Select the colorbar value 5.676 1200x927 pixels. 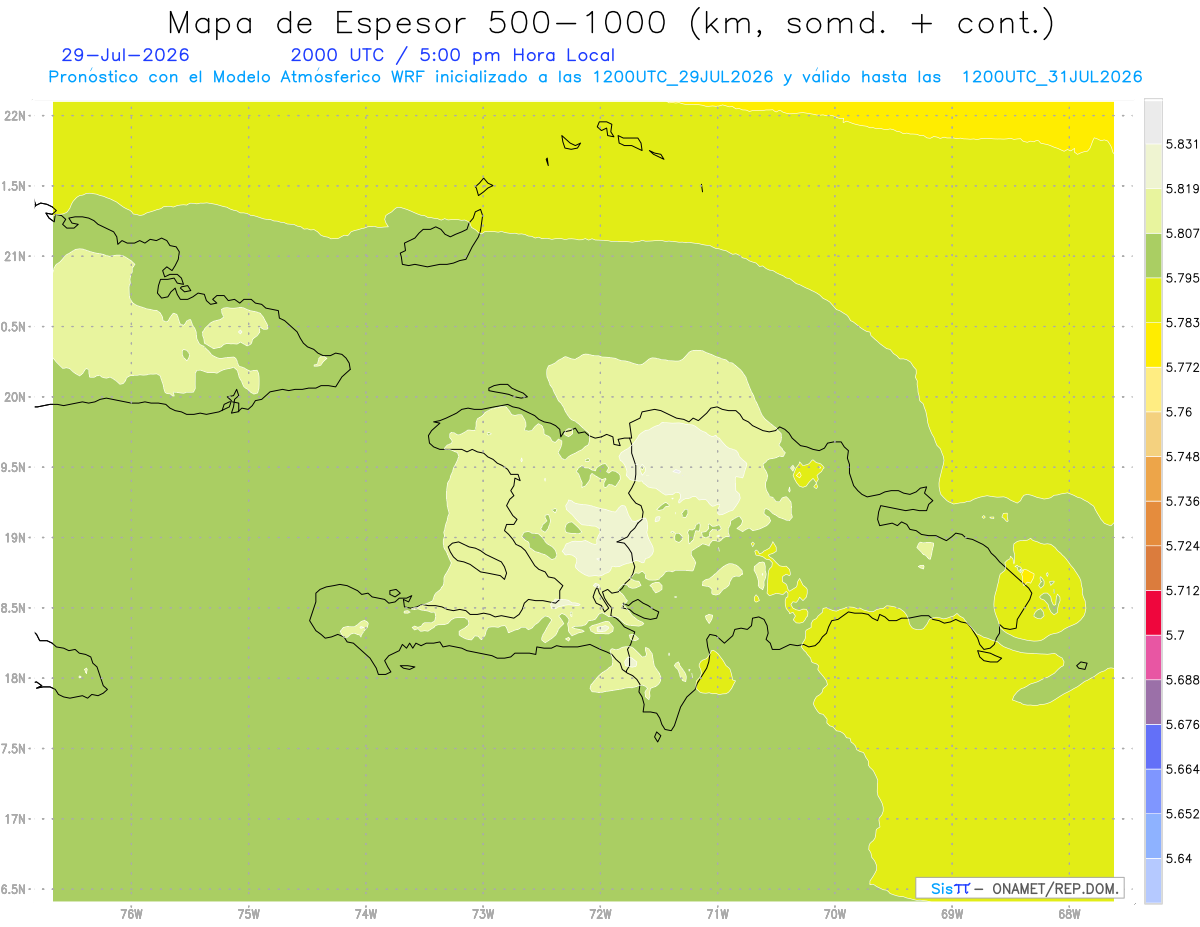[1182, 724]
